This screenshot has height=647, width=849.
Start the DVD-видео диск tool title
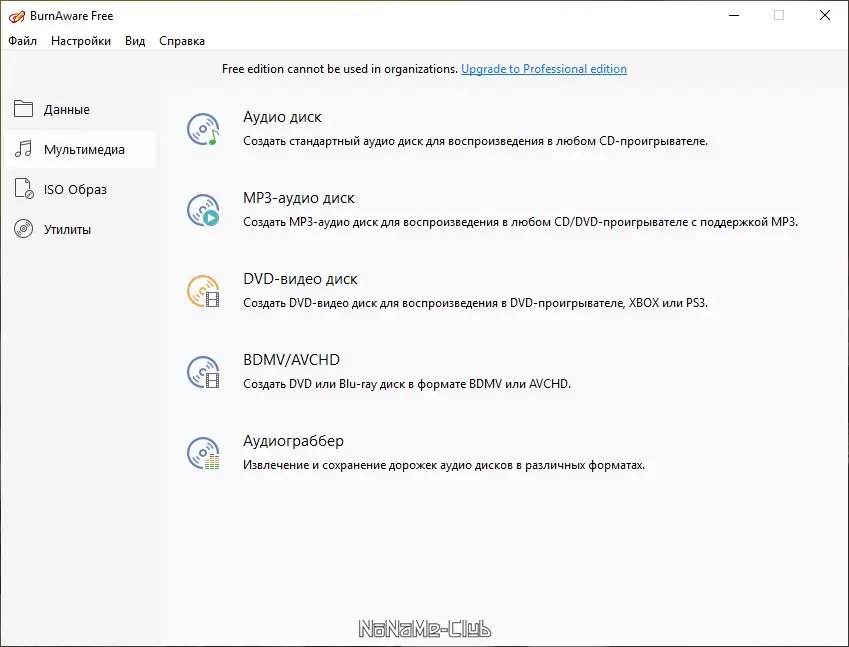(300, 279)
